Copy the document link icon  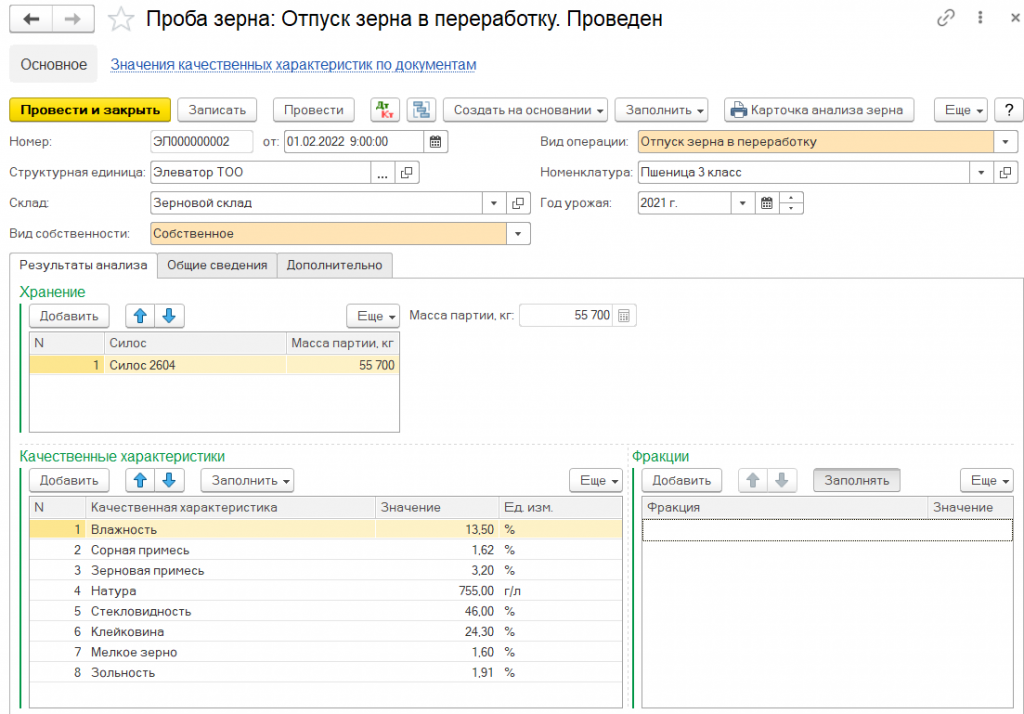pos(945,19)
